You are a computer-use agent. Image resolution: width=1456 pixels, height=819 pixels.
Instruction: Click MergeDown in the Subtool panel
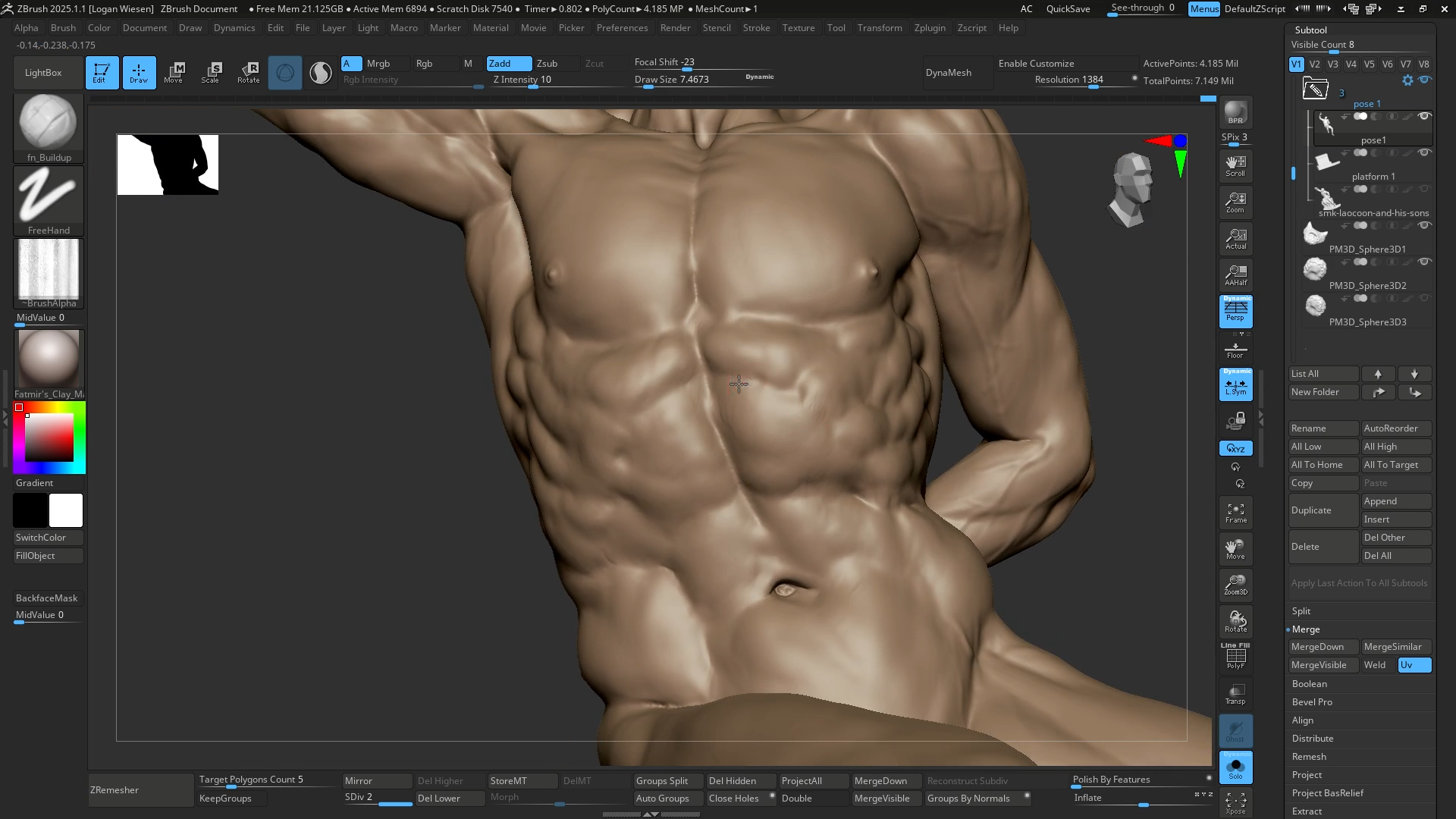click(x=1323, y=647)
